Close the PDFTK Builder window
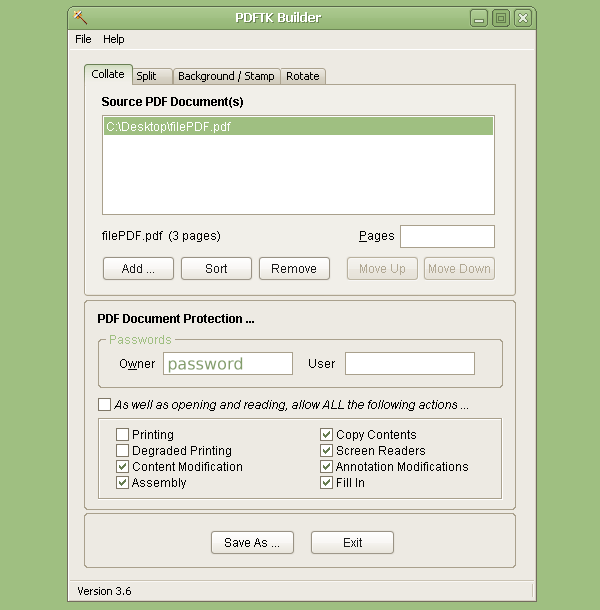The height and width of the screenshot is (610, 600). (x=523, y=18)
